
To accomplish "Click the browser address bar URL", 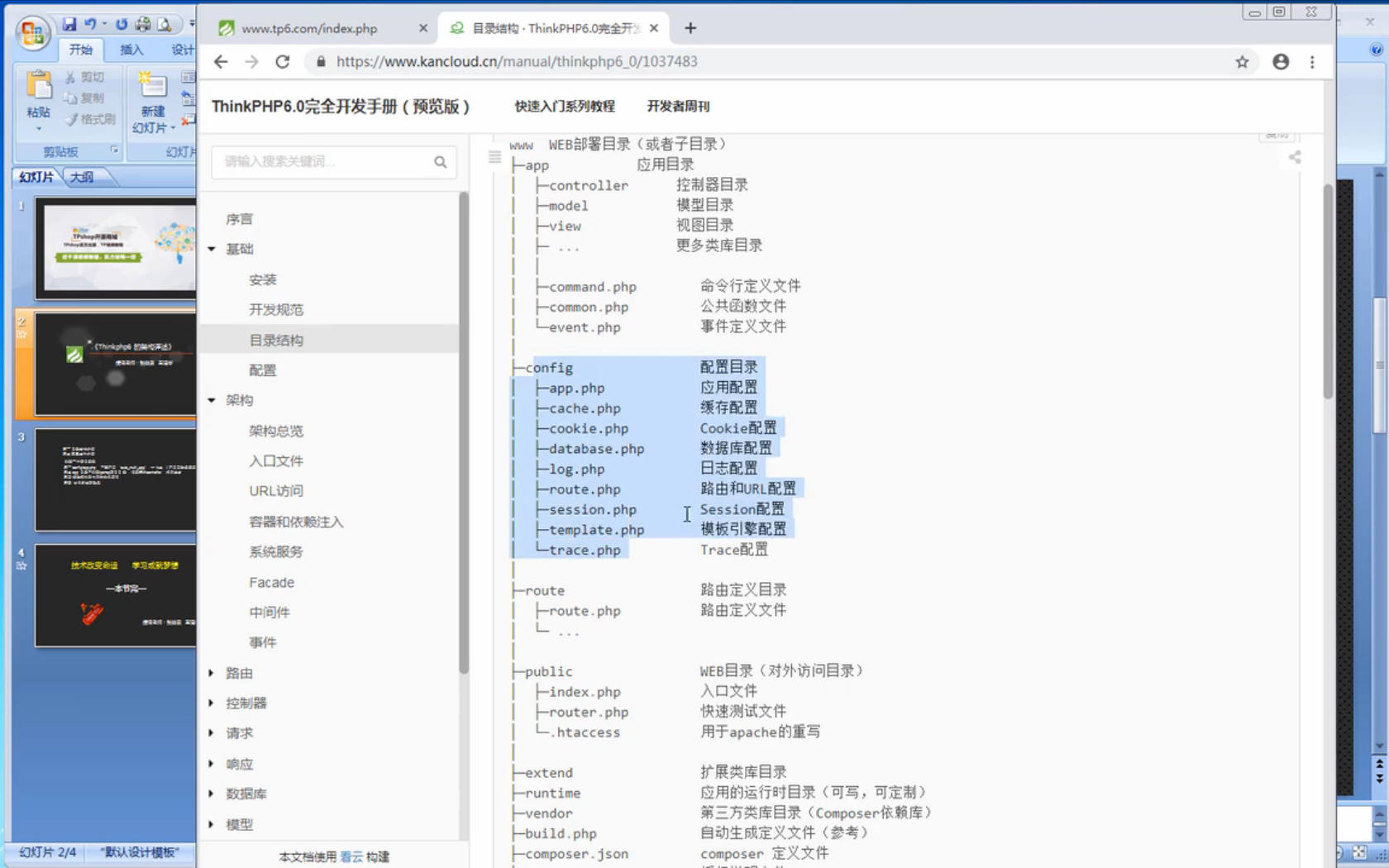I will tap(517, 62).
